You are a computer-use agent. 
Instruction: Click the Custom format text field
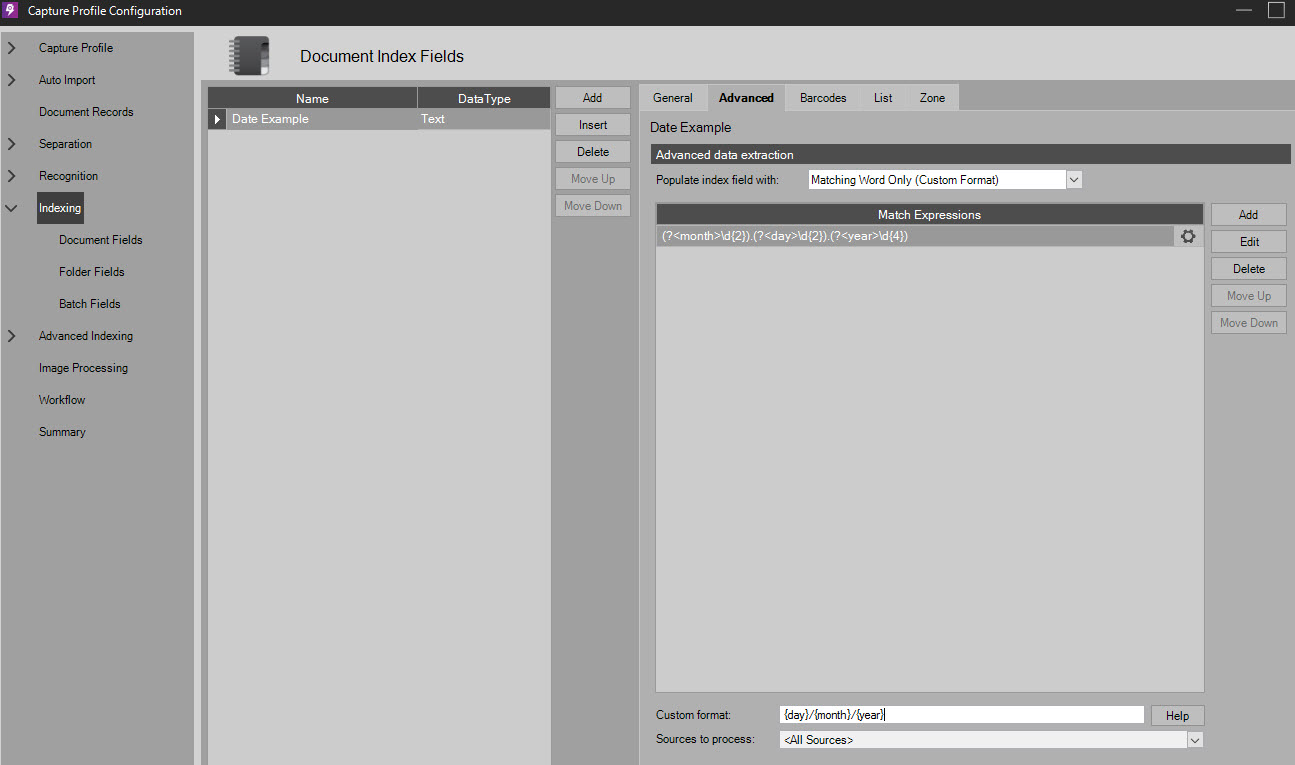[x=961, y=715]
